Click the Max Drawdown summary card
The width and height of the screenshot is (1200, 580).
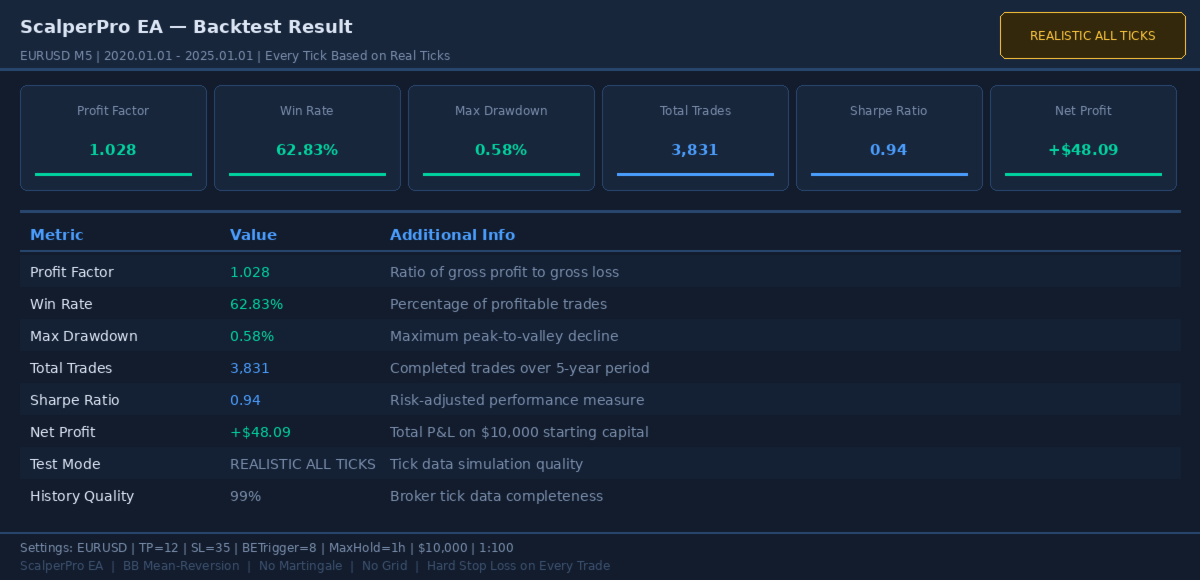click(x=501, y=137)
